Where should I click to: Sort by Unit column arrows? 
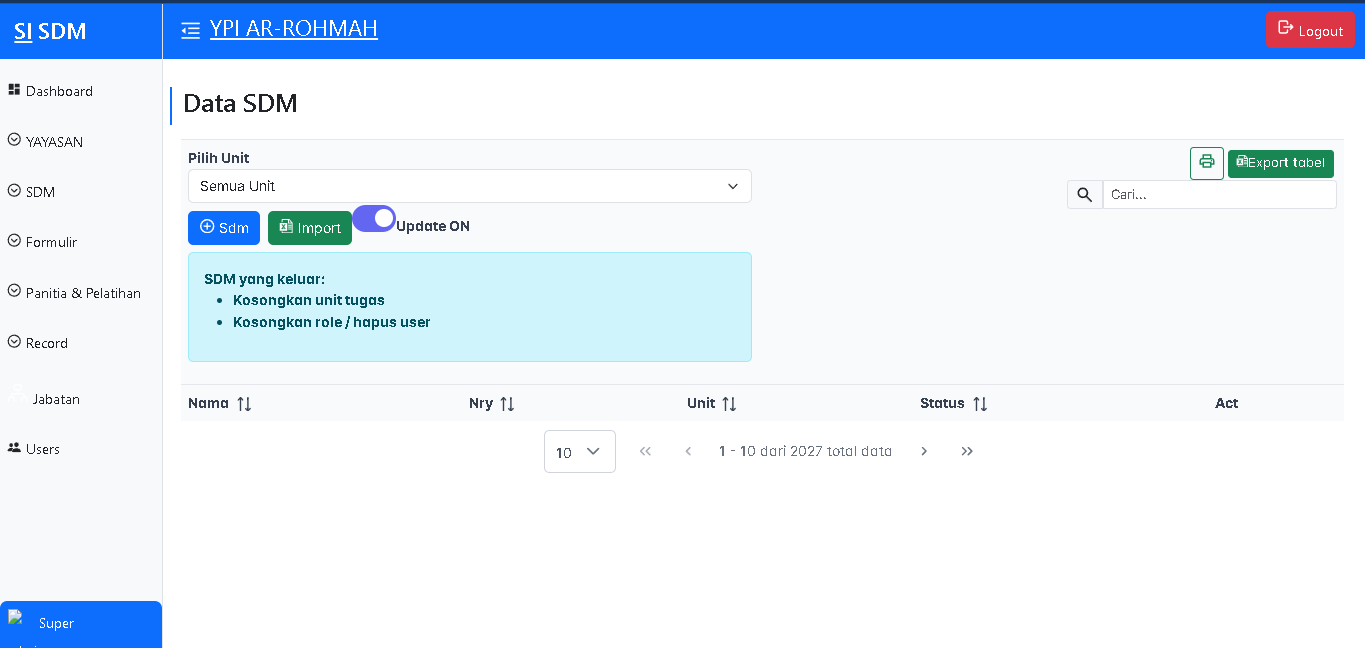[x=729, y=404]
